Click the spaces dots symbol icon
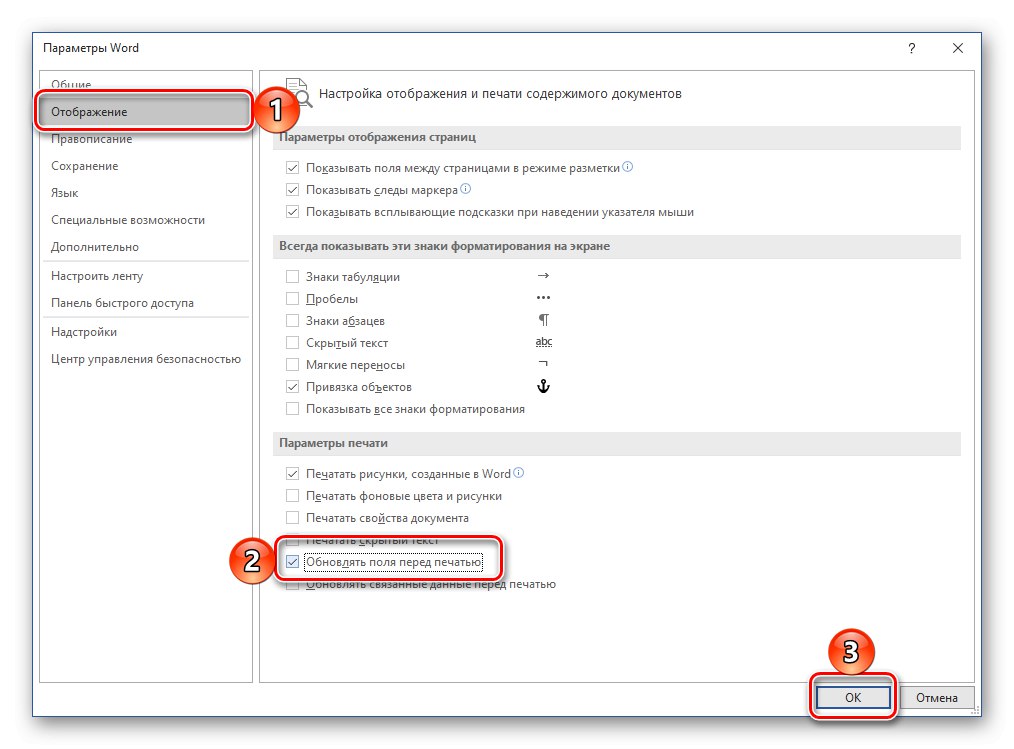Screen dimensions: 1014x749 [543, 298]
